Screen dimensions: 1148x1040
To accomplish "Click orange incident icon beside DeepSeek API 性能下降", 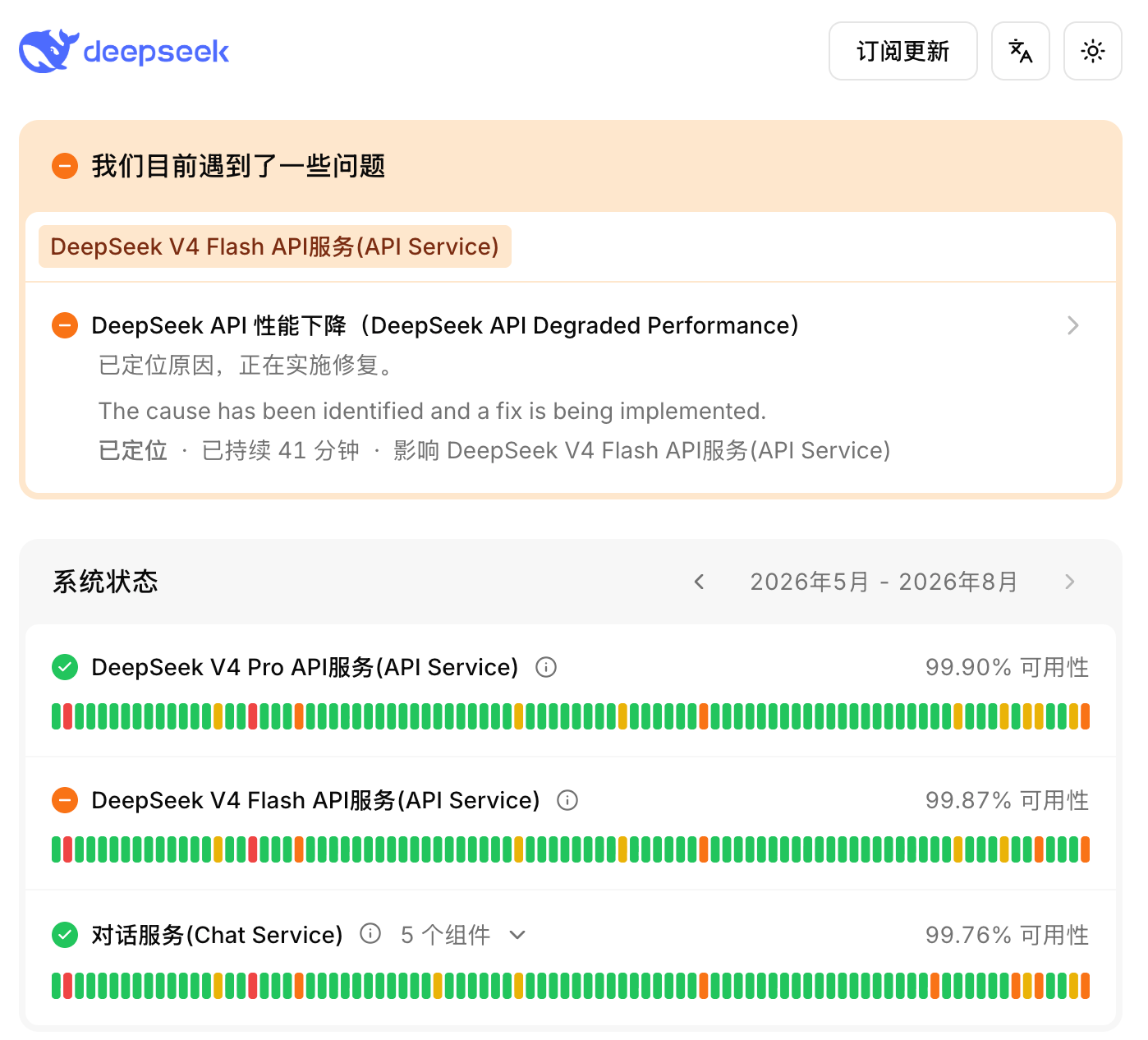I will (x=65, y=325).
